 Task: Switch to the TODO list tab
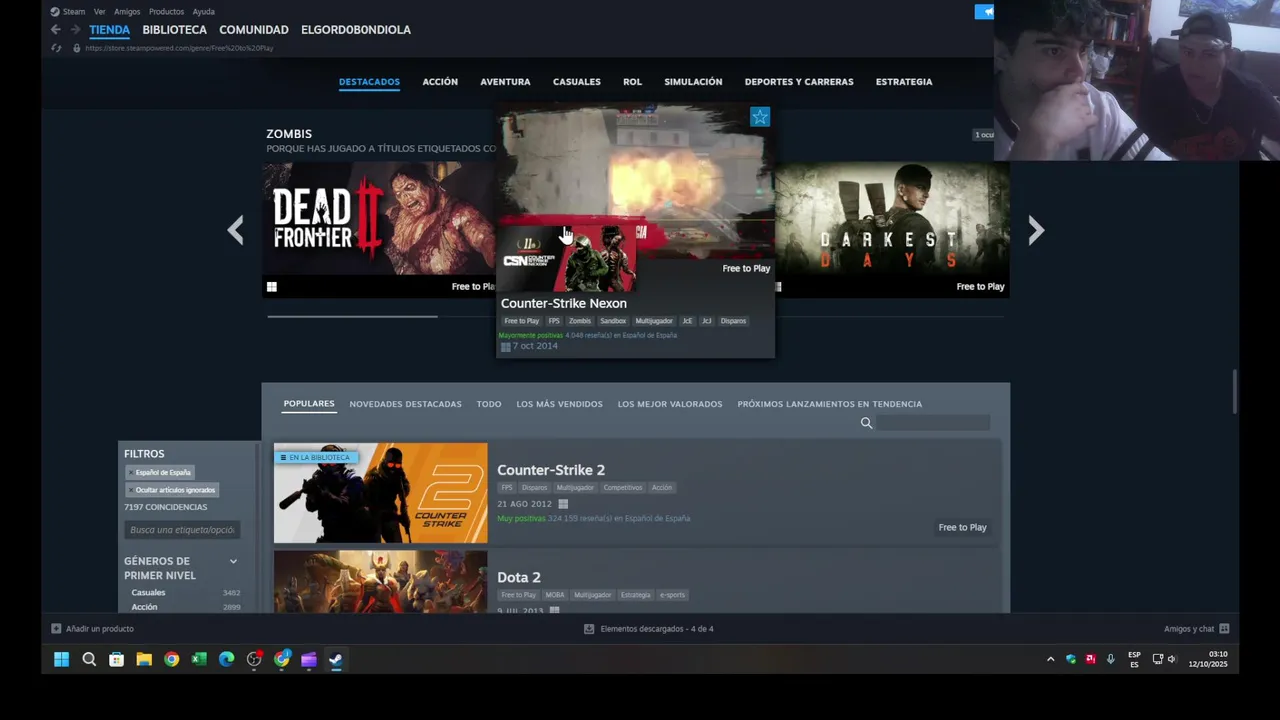tap(489, 404)
